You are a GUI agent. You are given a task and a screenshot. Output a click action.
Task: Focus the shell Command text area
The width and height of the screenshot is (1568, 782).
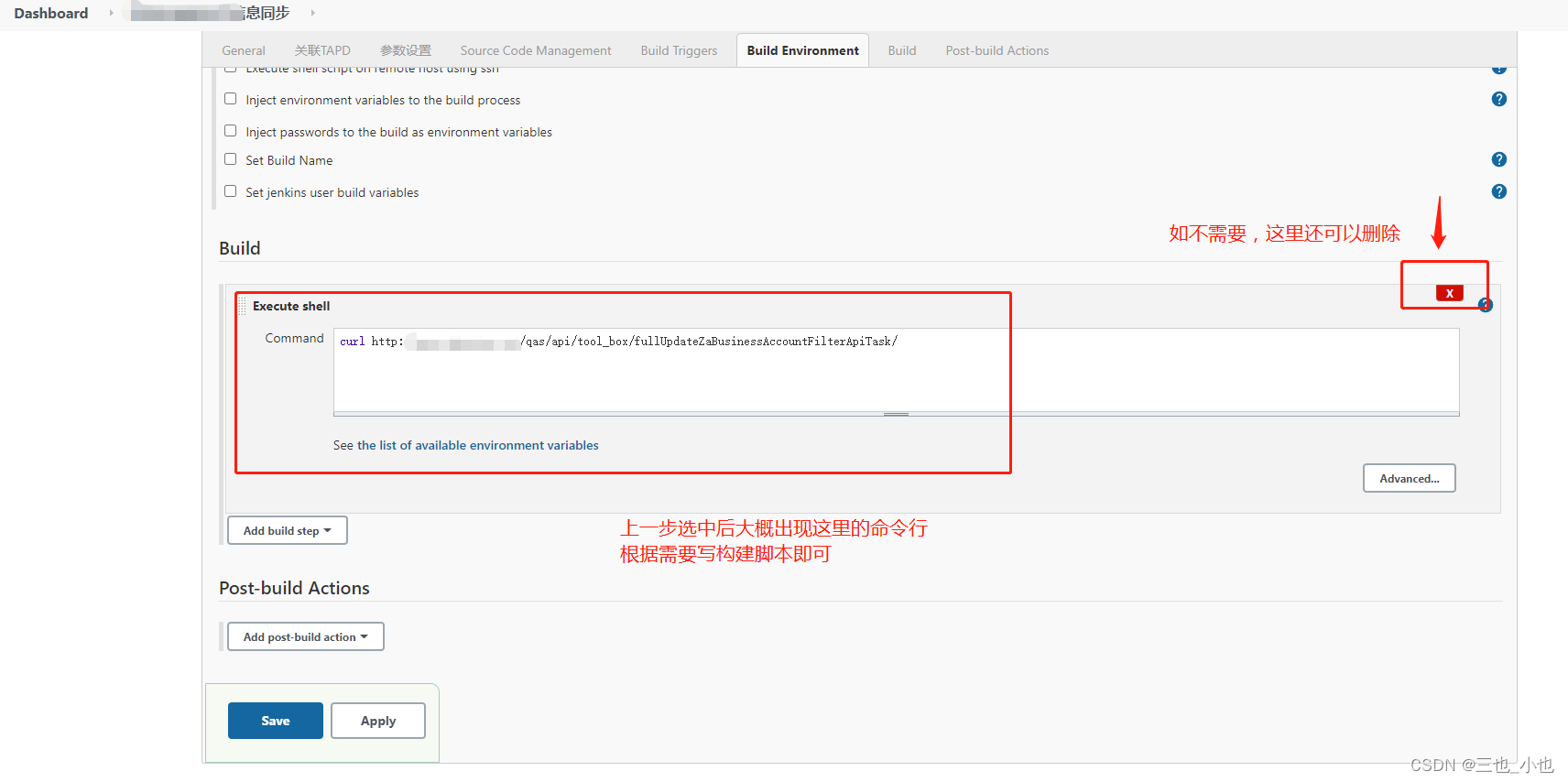(x=897, y=370)
